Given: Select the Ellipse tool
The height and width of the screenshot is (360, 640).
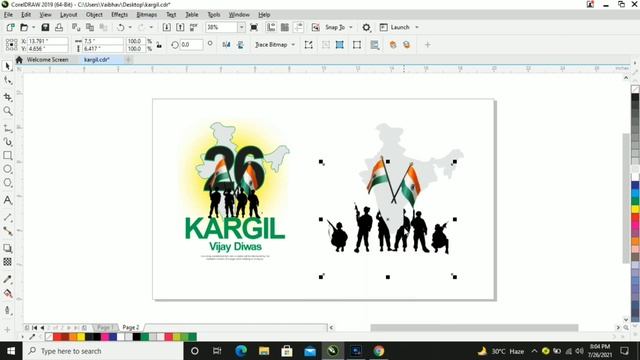Looking at the screenshot, I should point(7,169).
